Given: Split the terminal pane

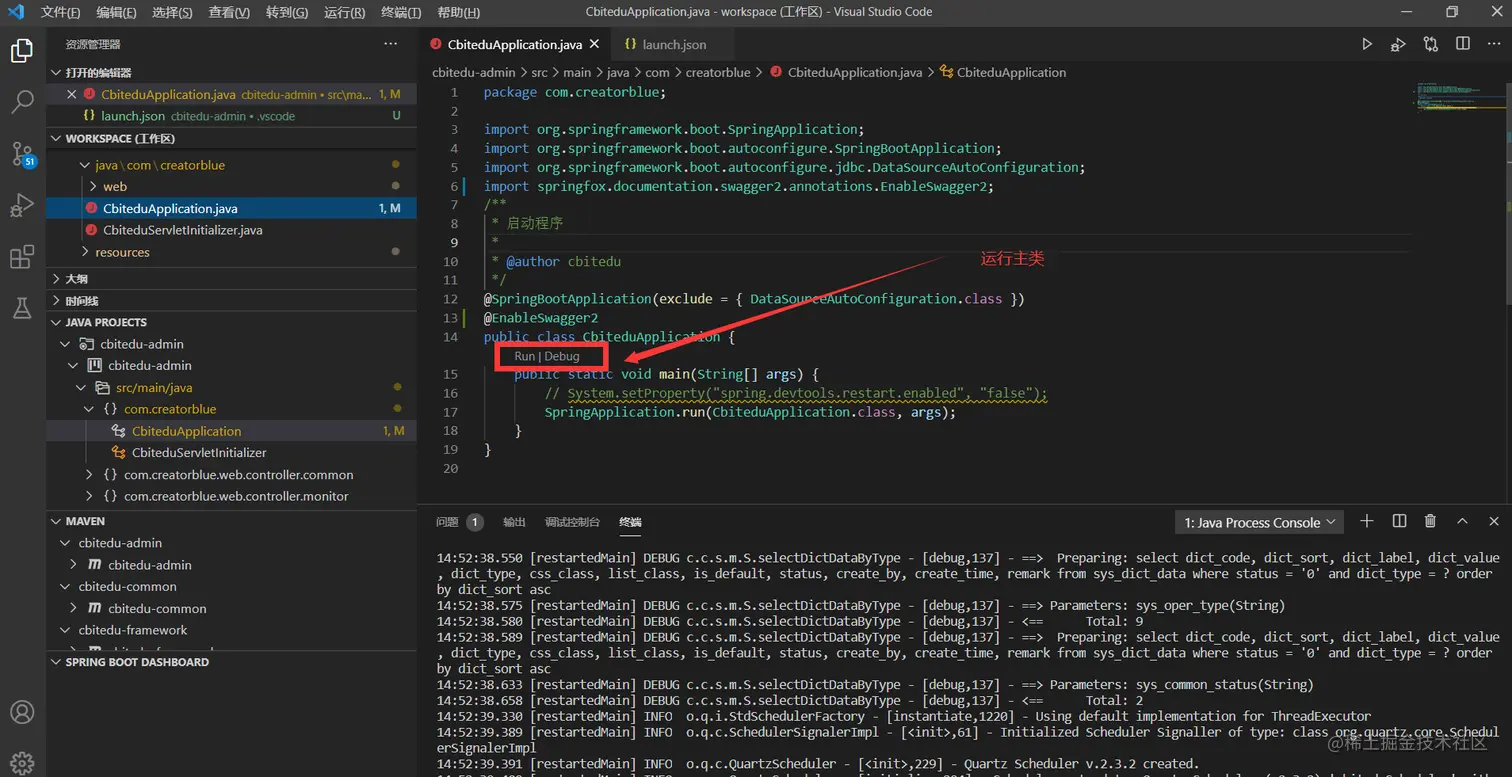Looking at the screenshot, I should pyautogui.click(x=1399, y=521).
